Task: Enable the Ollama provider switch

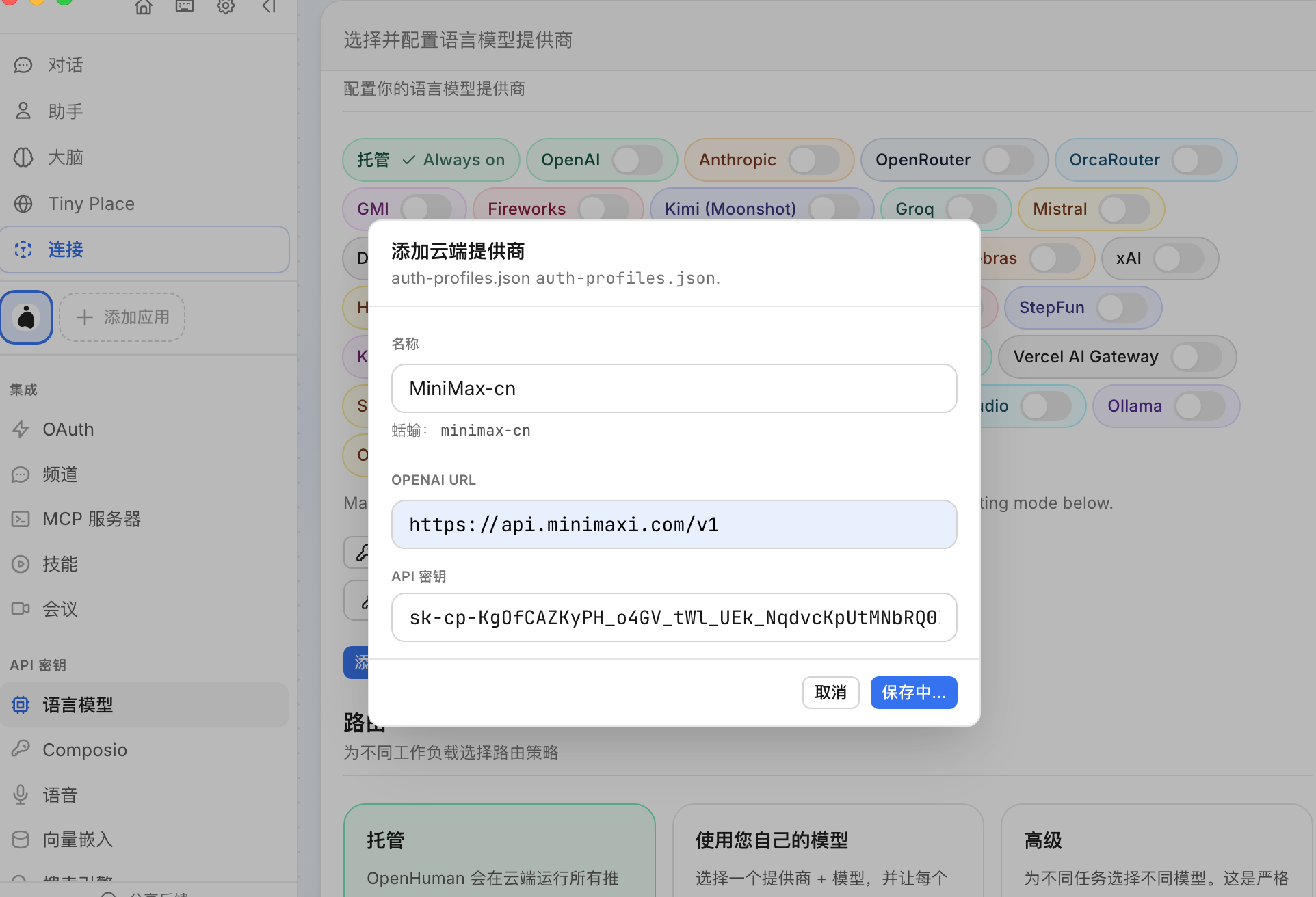Action: (x=1200, y=406)
